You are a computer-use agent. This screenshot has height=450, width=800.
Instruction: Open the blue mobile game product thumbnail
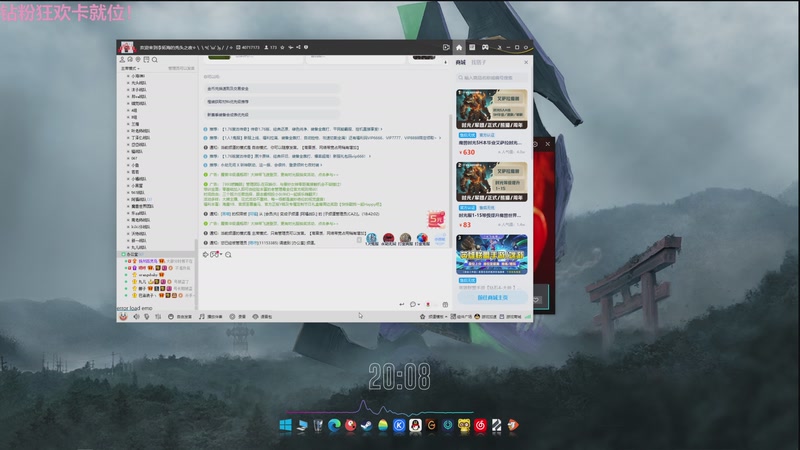pos(492,255)
